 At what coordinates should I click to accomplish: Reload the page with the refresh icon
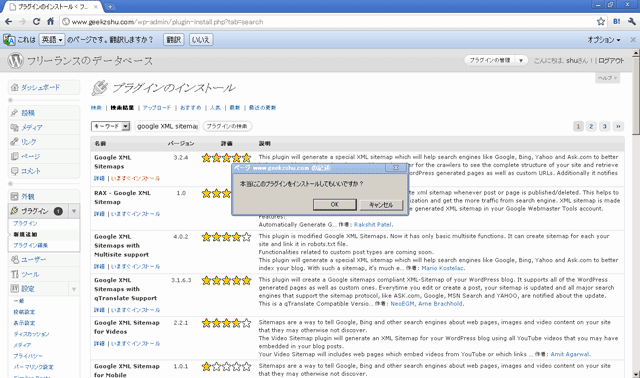(x=36, y=22)
